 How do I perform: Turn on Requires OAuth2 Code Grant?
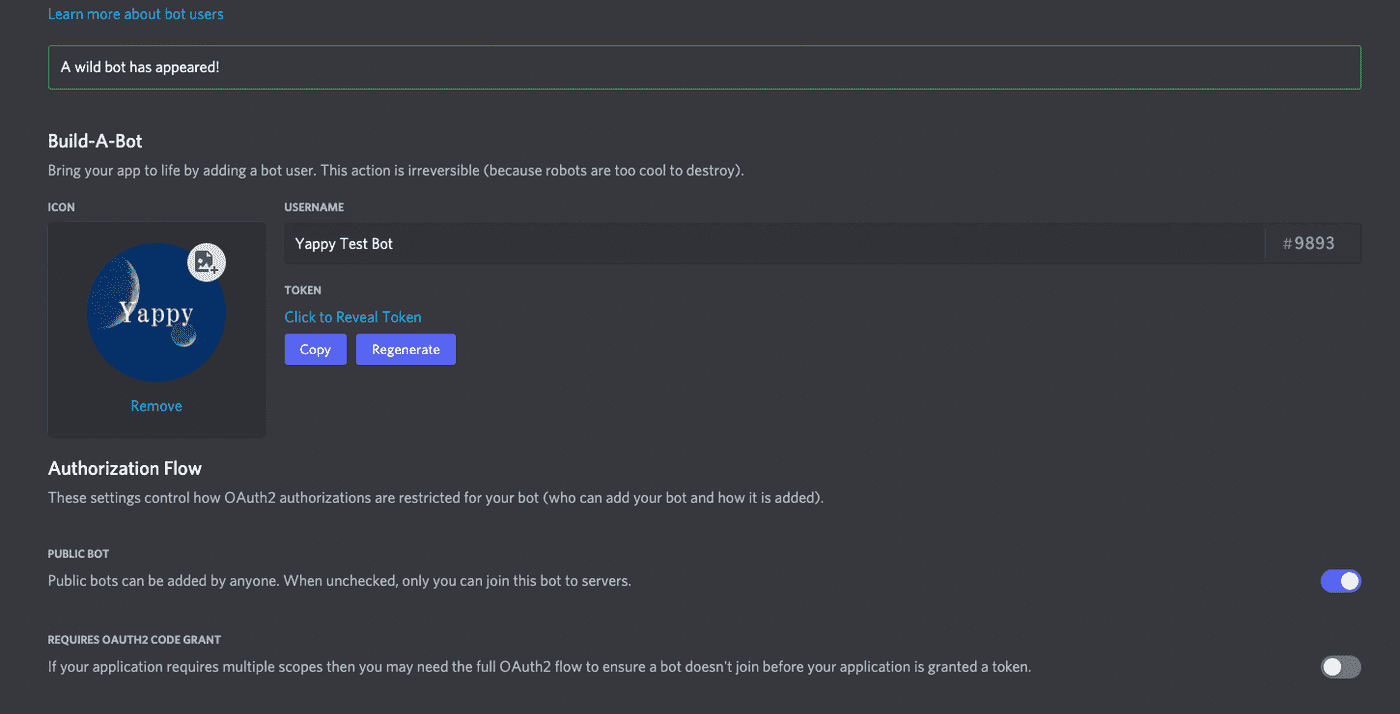point(1340,666)
